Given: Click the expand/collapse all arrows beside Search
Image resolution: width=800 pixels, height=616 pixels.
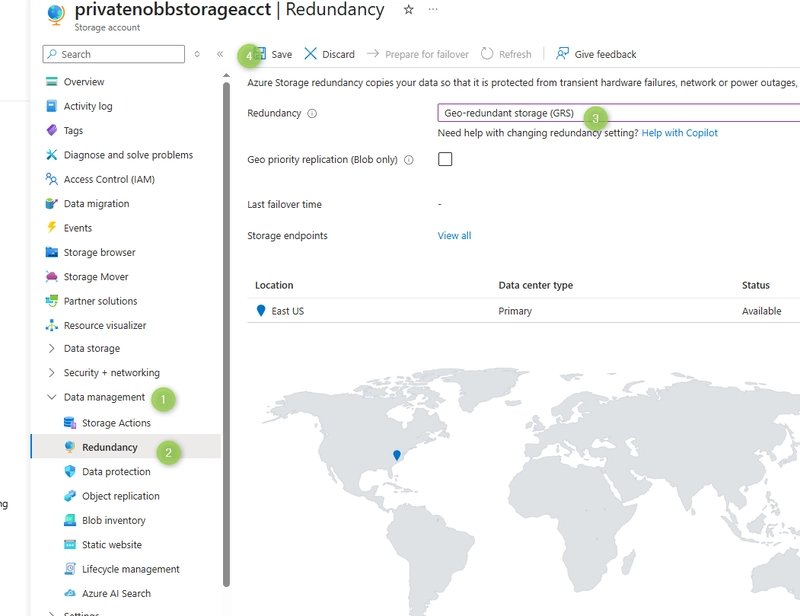Looking at the screenshot, I should click(197, 54).
